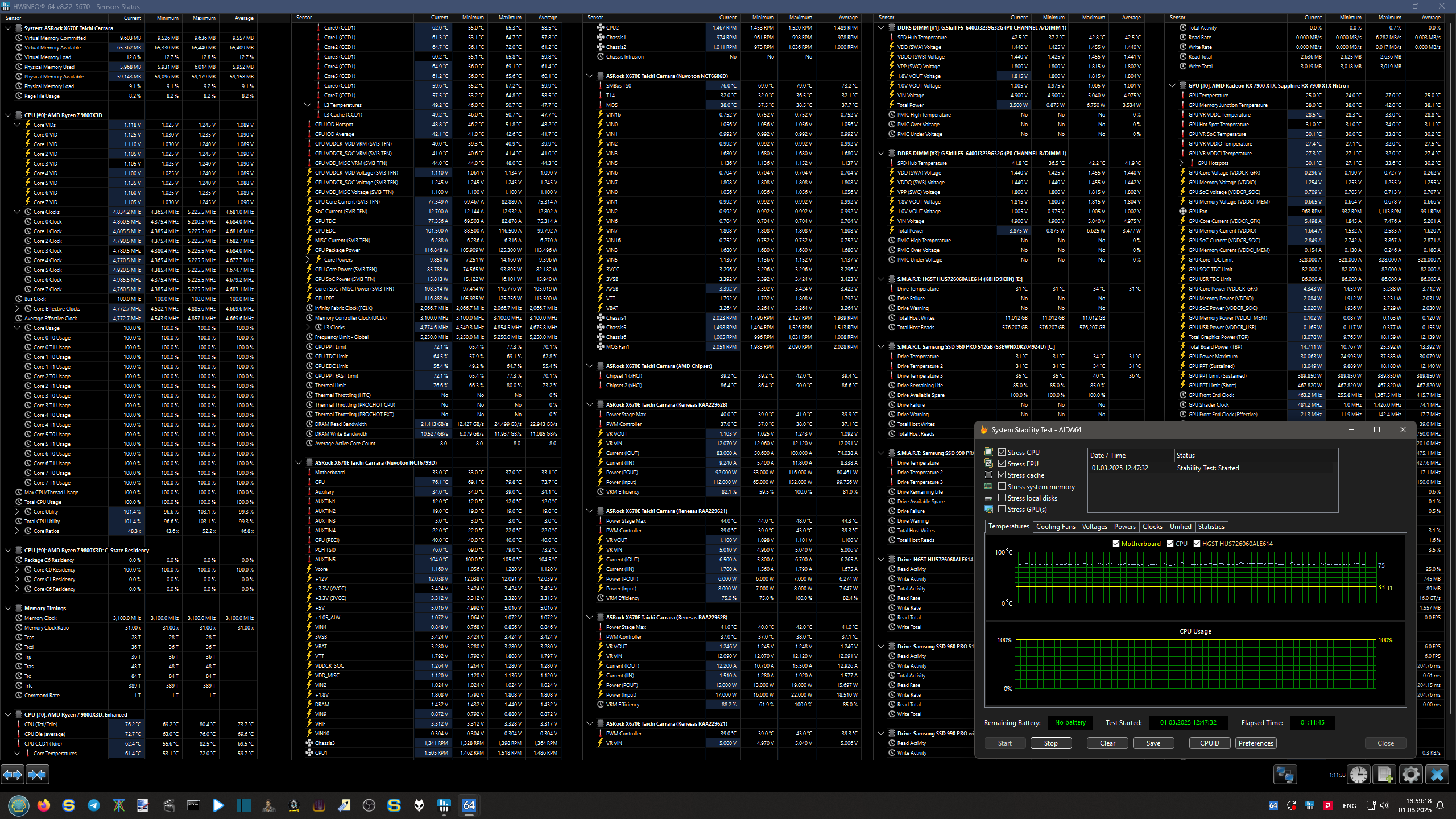Expand the Core Effective Clocks group

(x=17, y=308)
